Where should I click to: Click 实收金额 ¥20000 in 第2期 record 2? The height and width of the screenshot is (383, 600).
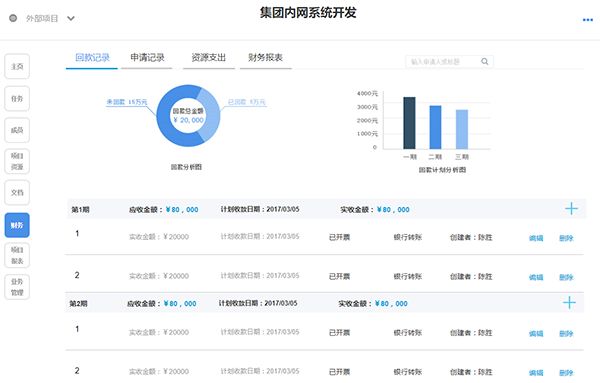[x=159, y=371]
